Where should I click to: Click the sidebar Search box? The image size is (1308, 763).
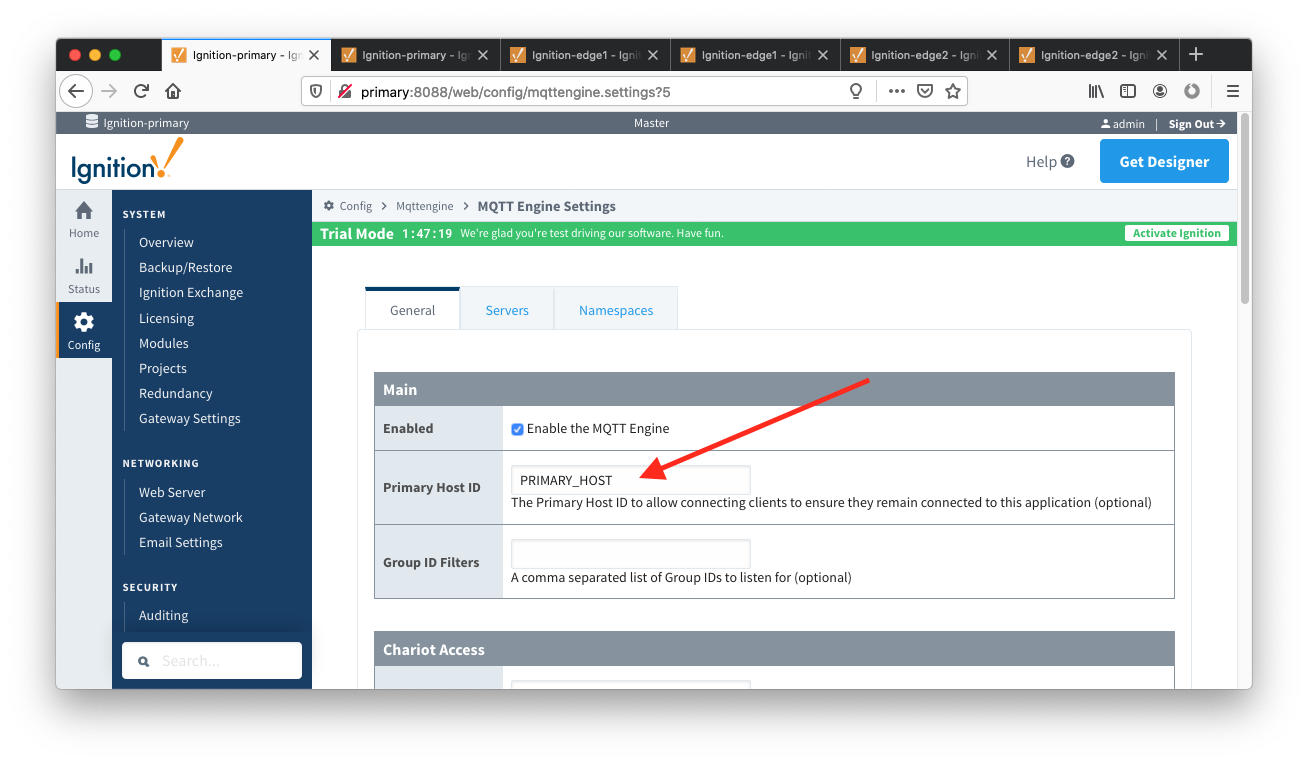click(x=212, y=661)
